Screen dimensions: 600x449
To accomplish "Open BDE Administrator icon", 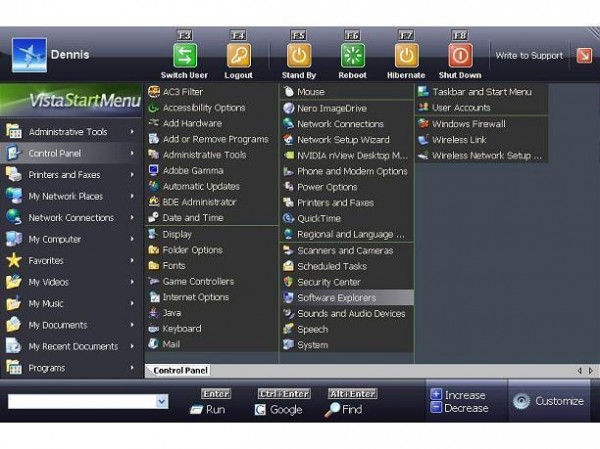I will (154, 201).
